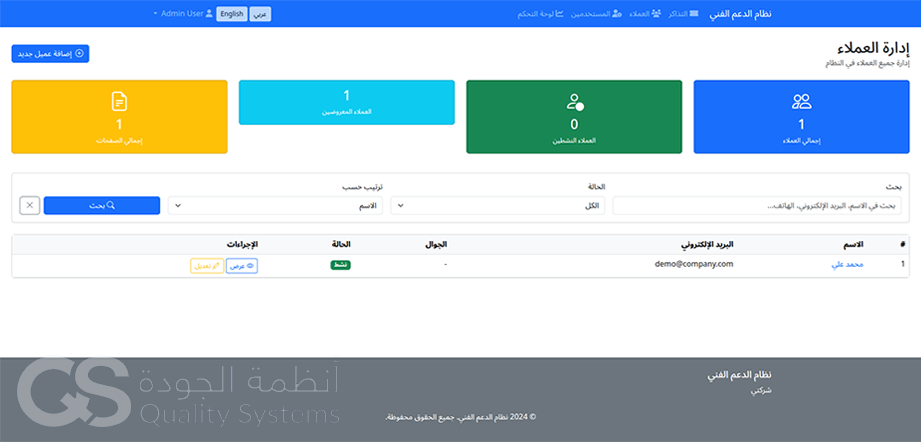This screenshot has width=921, height=442.
Task: Expand the Admin User account menu
Action: pyautogui.click(x=180, y=14)
